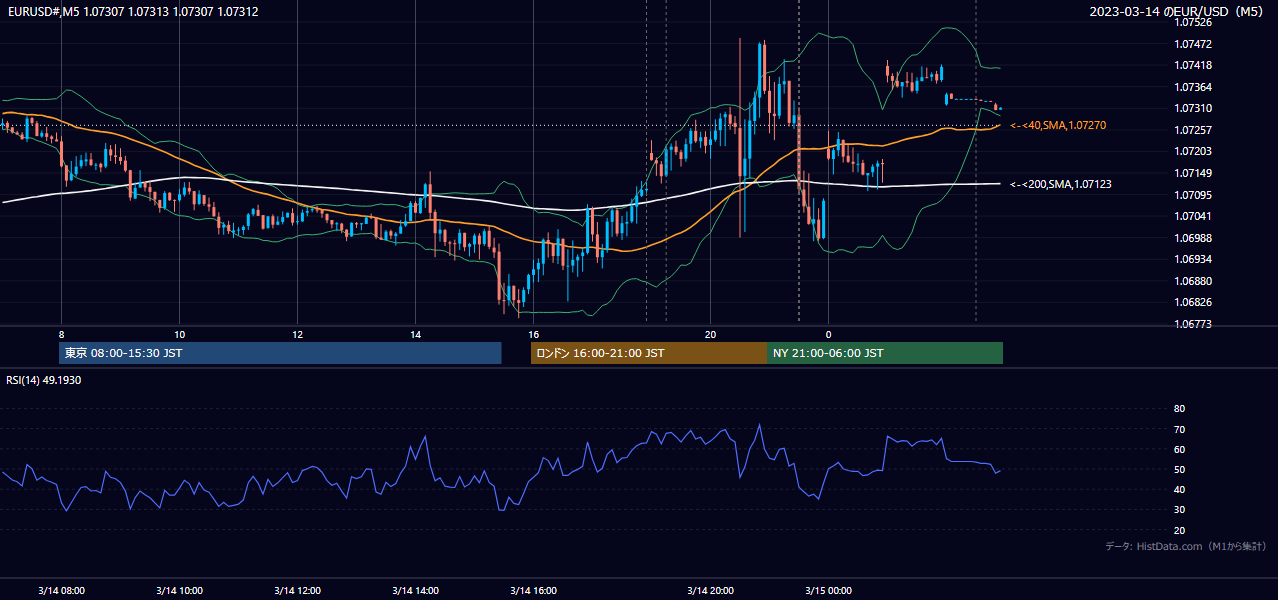Click RSI scale level 40
Screen dimensions: 1278x600
click(x=1179, y=489)
